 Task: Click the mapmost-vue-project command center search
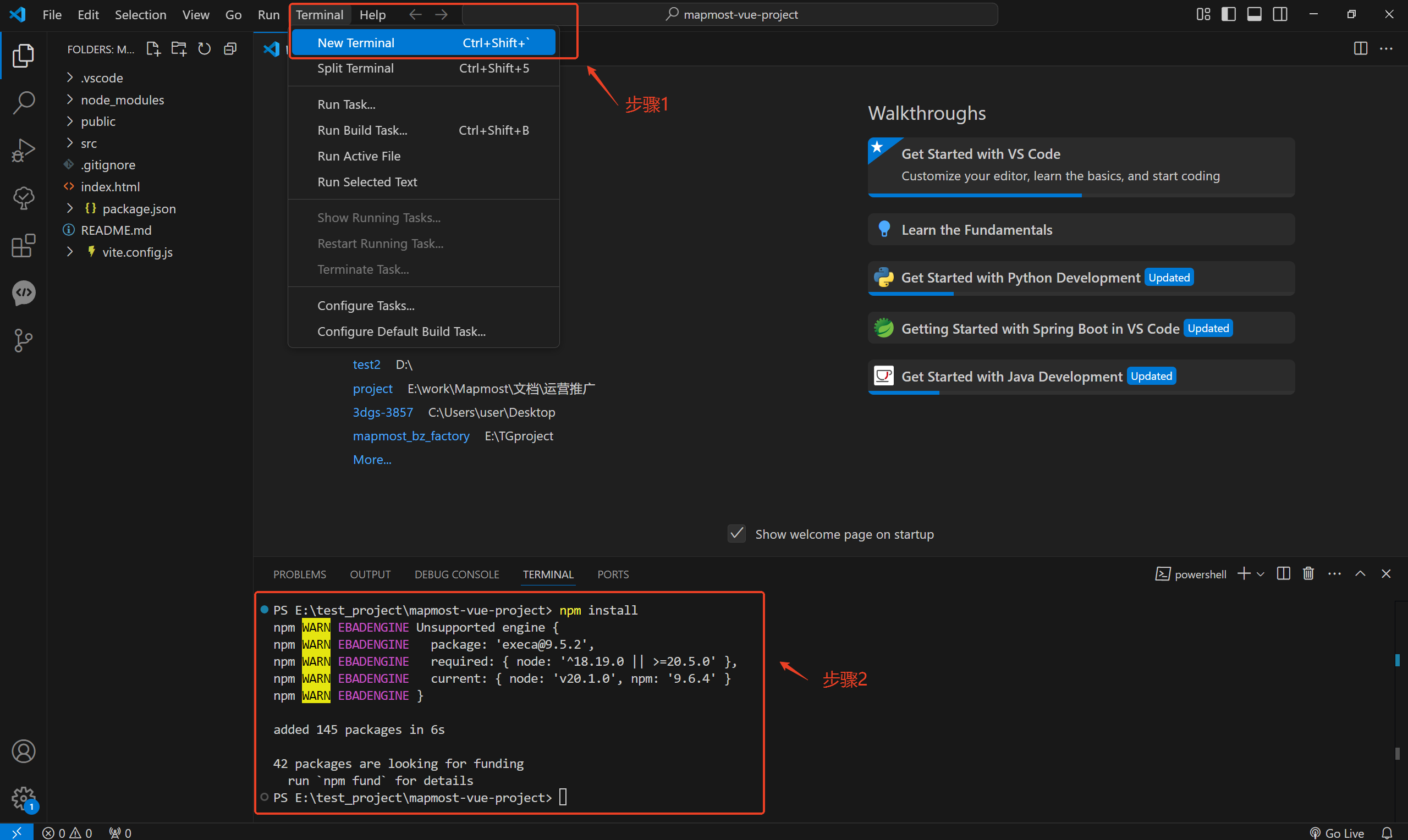pos(730,14)
